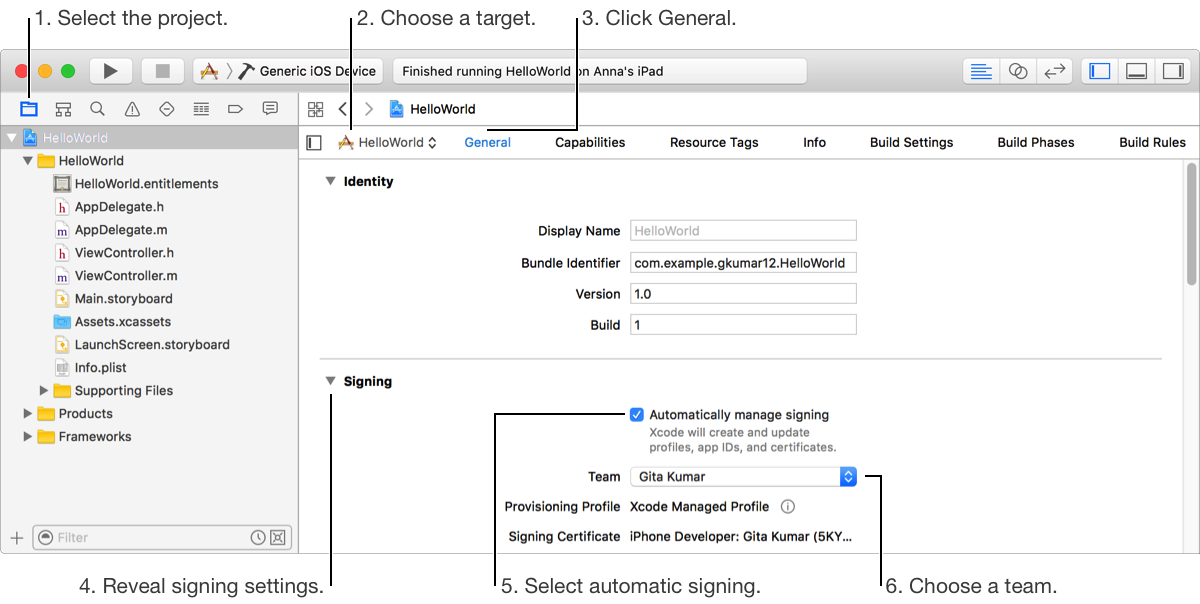Expand the Frameworks folder
This screenshot has height=604, width=1200.
pos(28,437)
